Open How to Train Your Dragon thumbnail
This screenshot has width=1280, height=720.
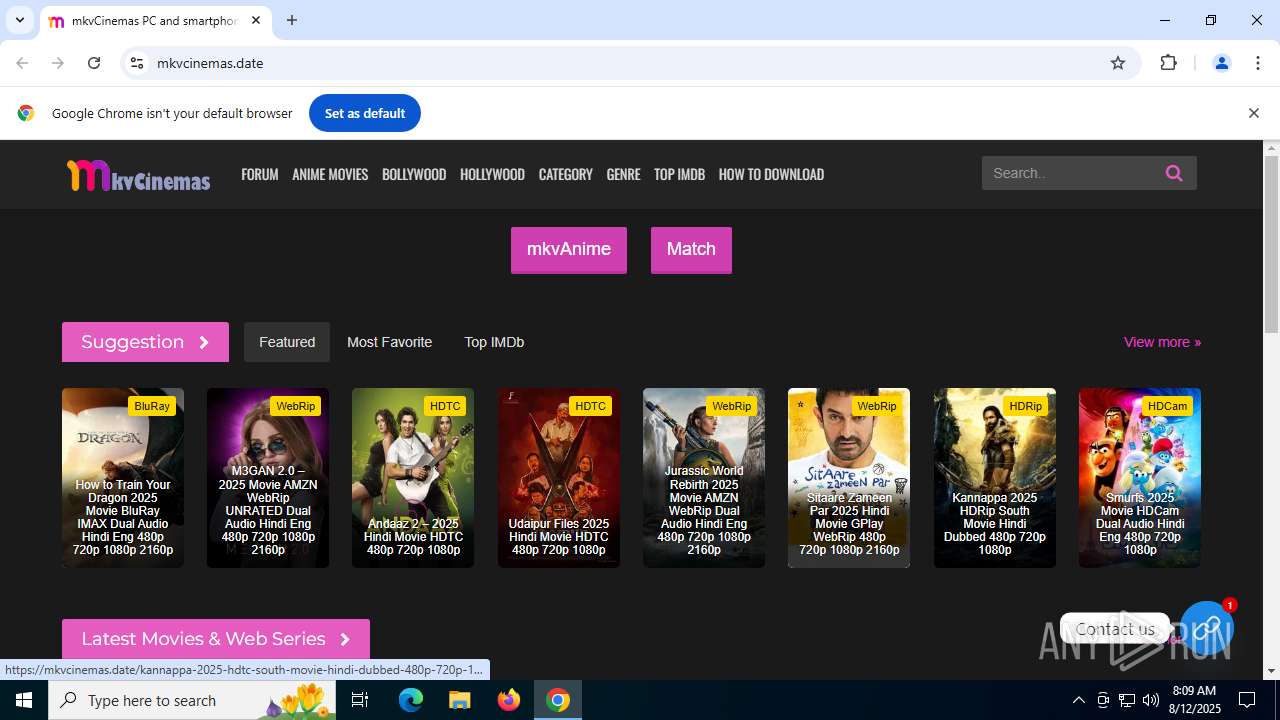coord(123,478)
